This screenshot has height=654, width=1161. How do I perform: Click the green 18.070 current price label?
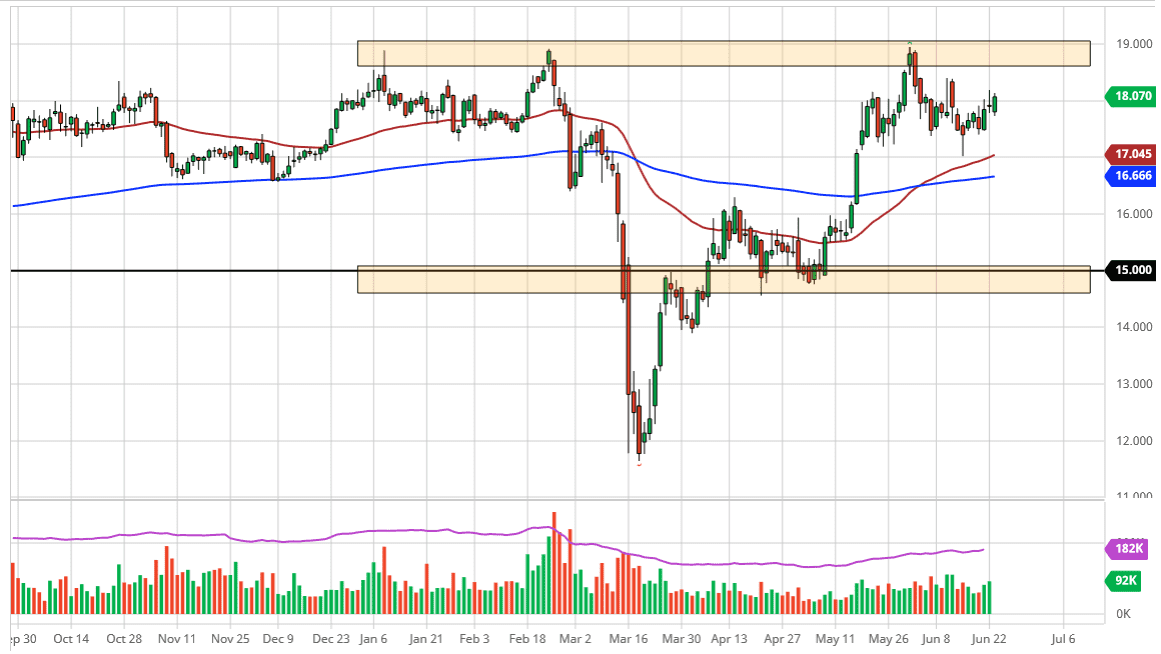tap(1132, 97)
